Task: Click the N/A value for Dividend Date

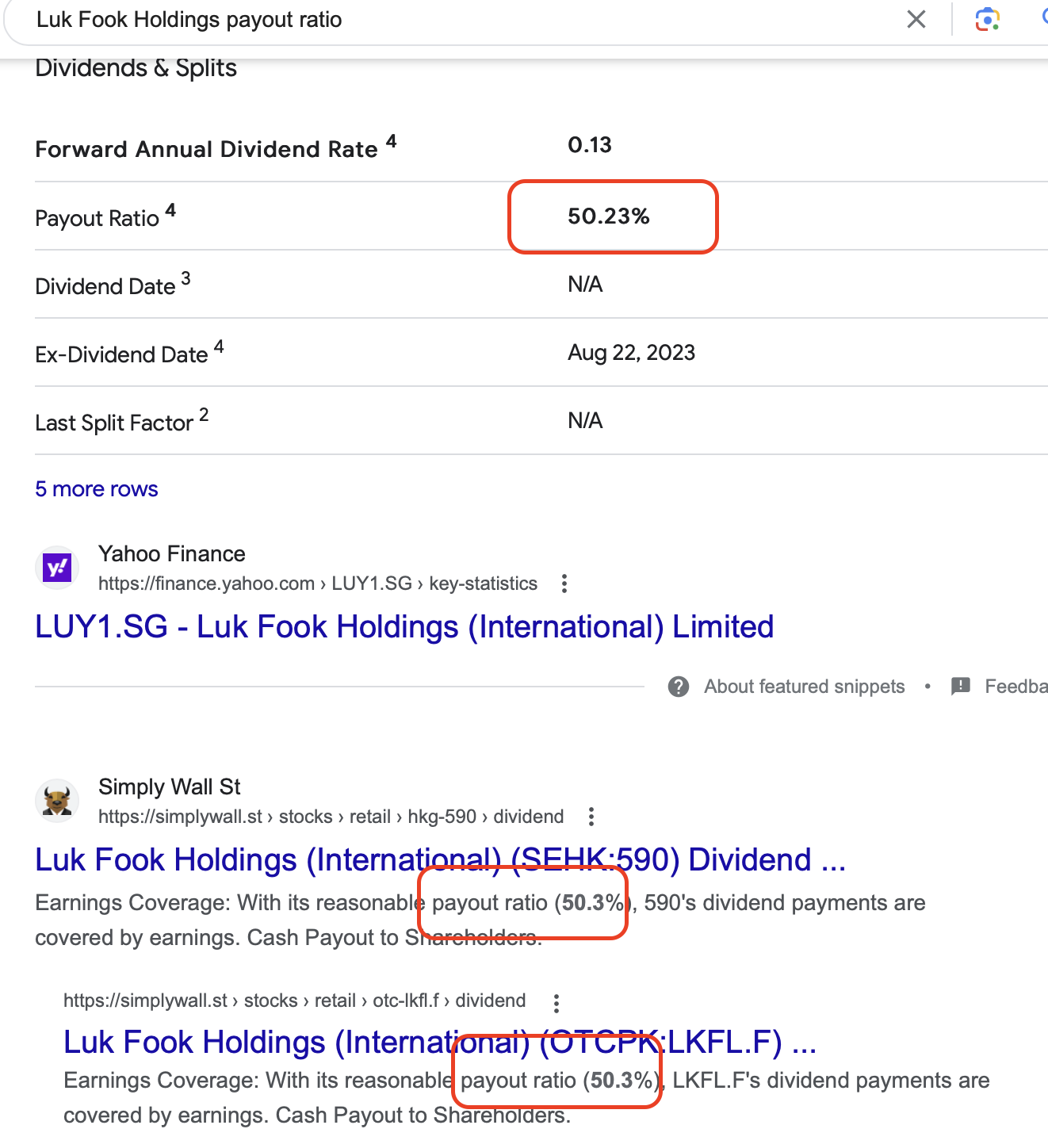Action: 585,285
